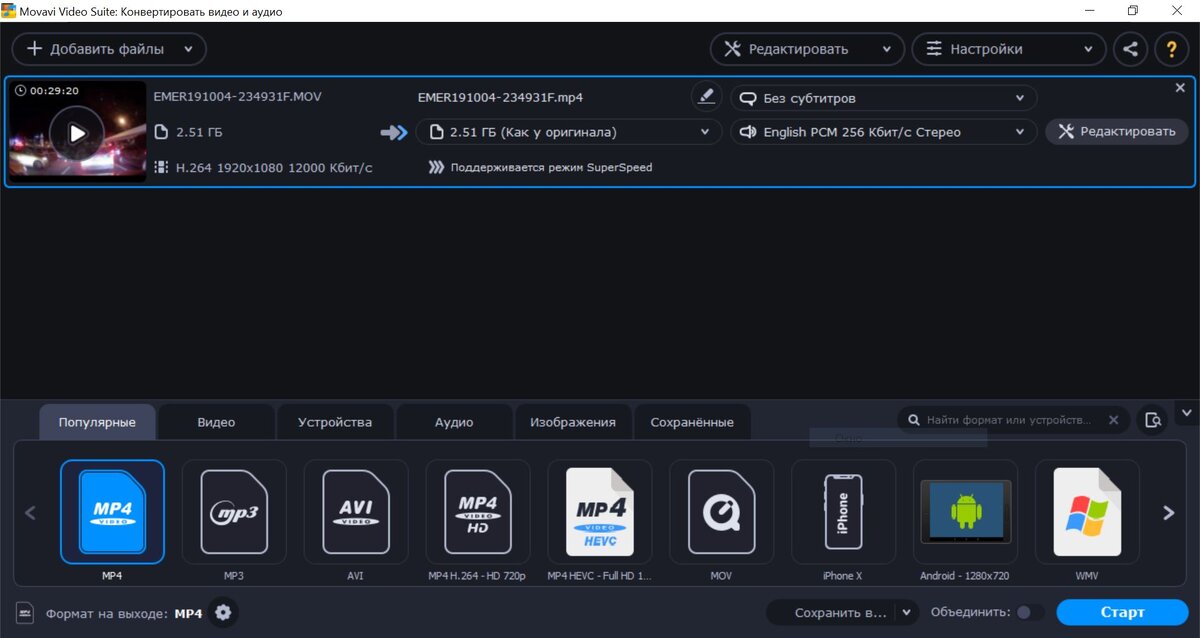Open the English PCM audio track dropdown
This screenshot has width=1200, height=638.
tap(884, 132)
